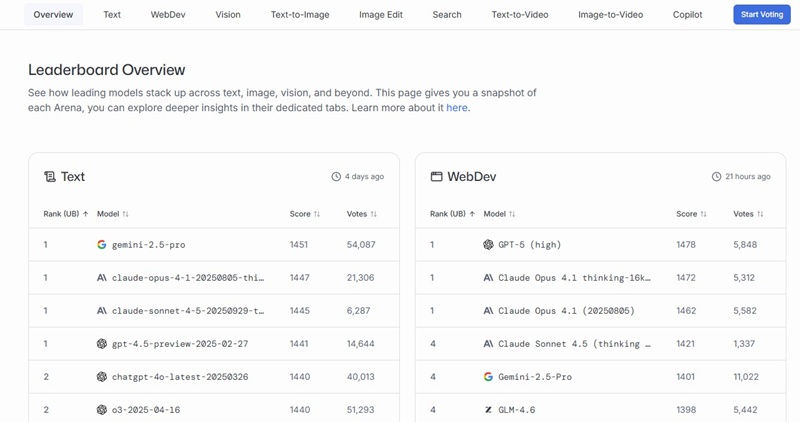The height and width of the screenshot is (422, 800).
Task: Click the Google icon beside Gemini-2.5-Pro in WebDev
Action: click(488, 377)
